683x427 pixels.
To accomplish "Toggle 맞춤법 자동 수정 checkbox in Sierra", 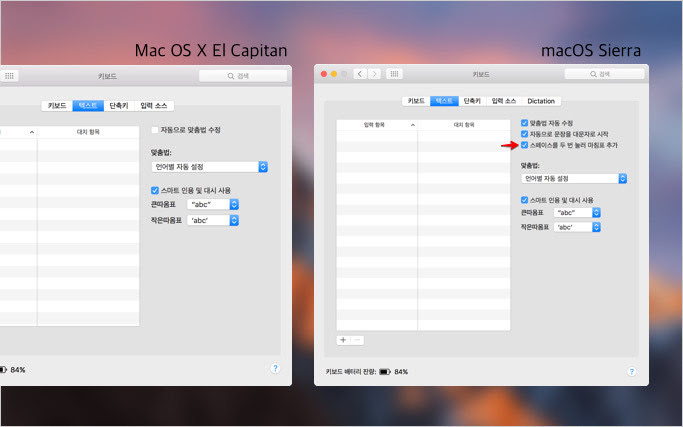I will pyautogui.click(x=524, y=123).
